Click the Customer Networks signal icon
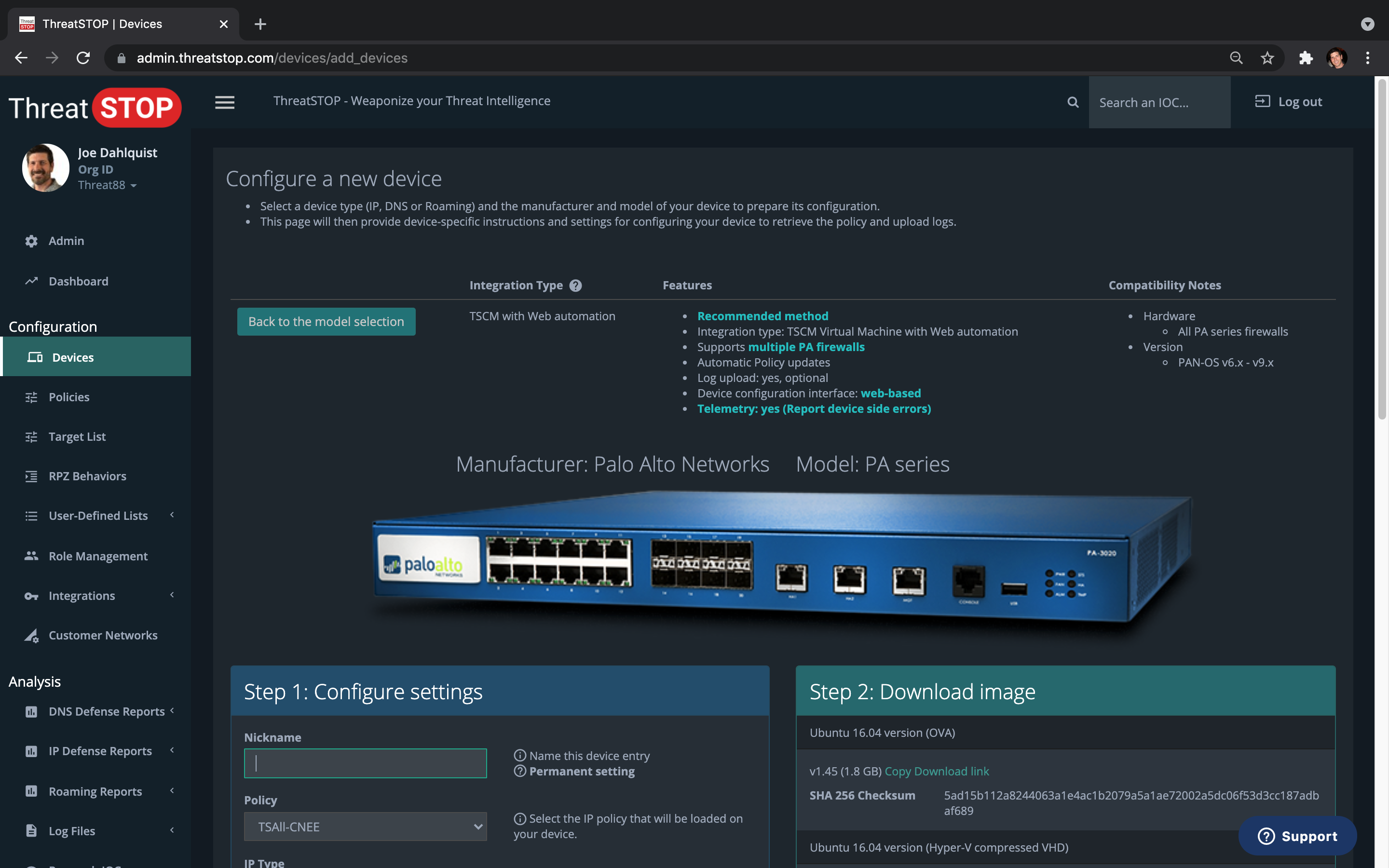The width and height of the screenshot is (1389, 868). click(x=31, y=636)
